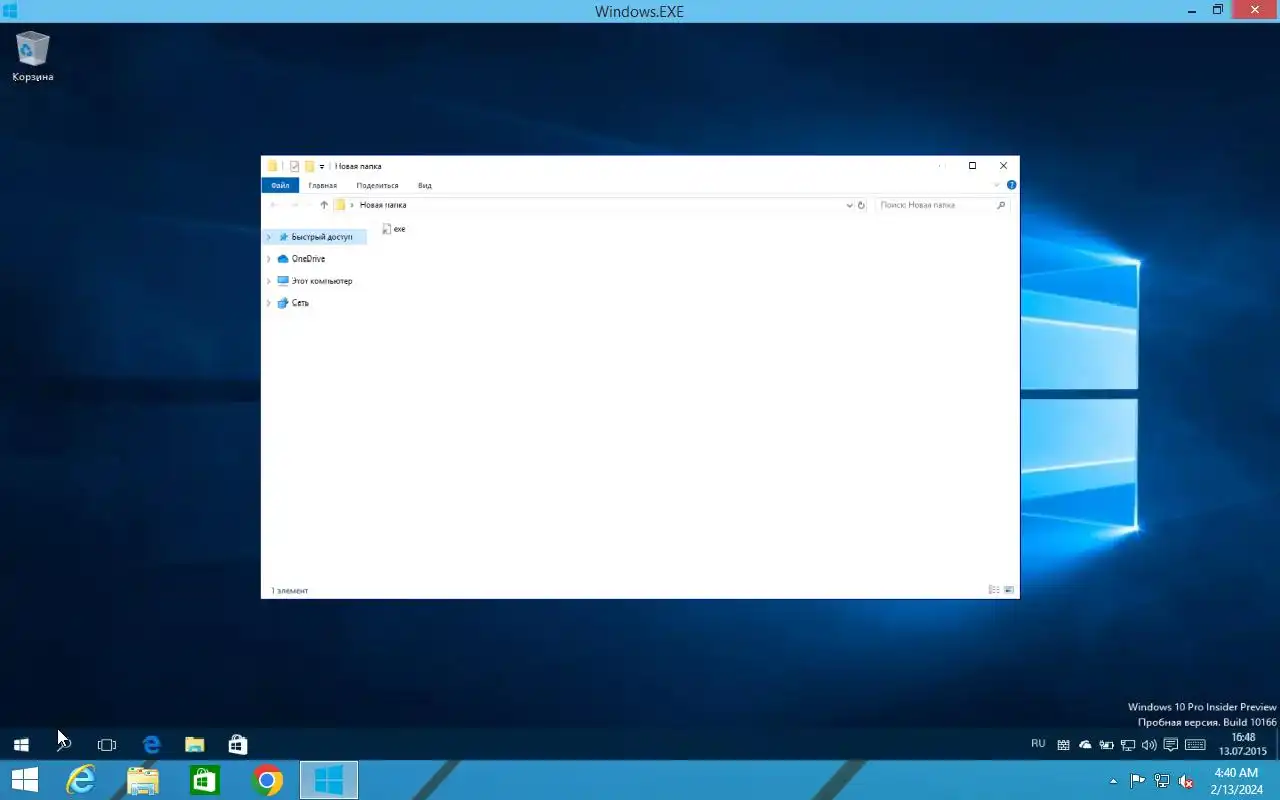
Task: Launch Google Chrome from bottom taskbar
Action: pos(267,780)
